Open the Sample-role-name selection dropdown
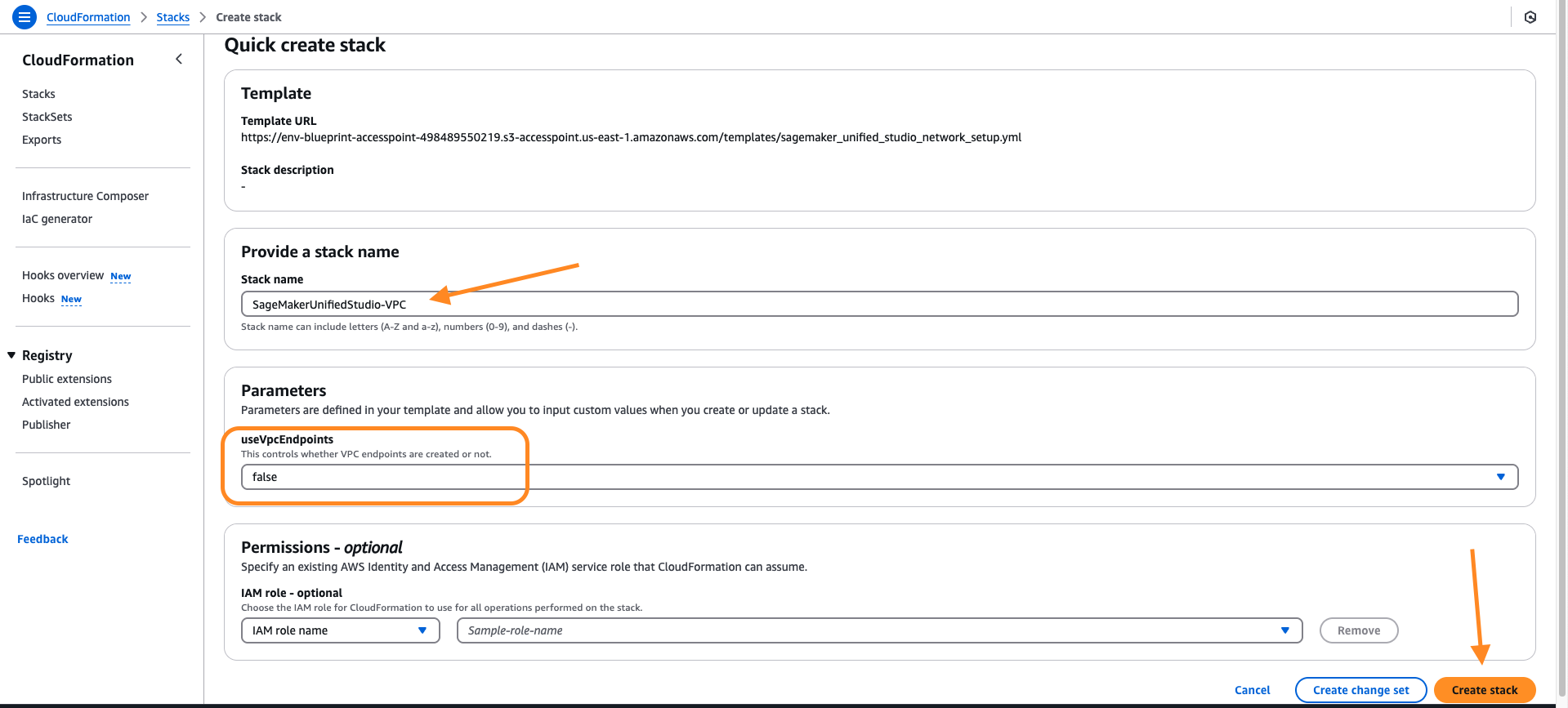1568x708 pixels. (880, 630)
